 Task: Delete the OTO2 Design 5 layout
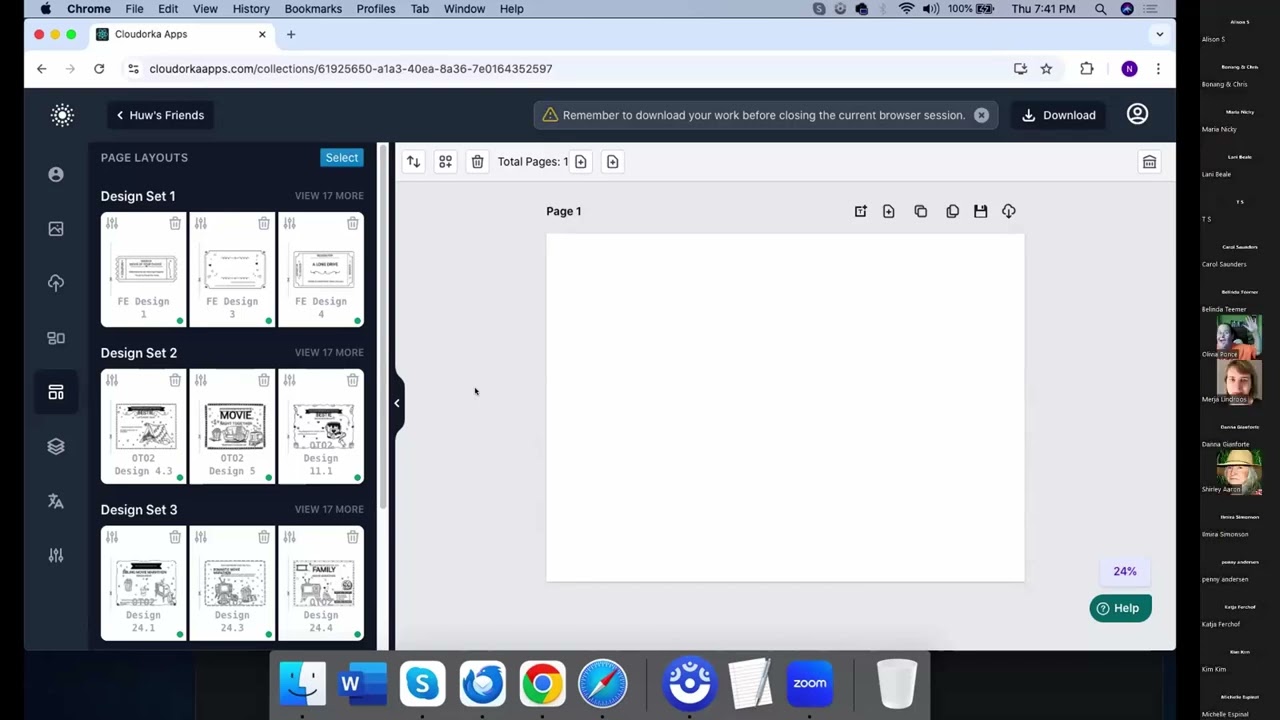point(264,380)
